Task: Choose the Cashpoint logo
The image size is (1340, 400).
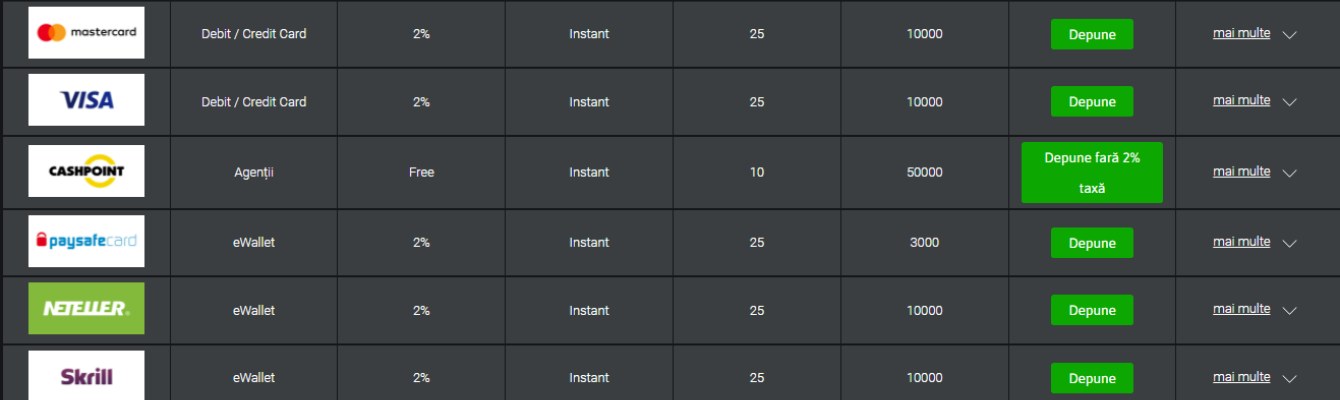Action: pos(86,171)
